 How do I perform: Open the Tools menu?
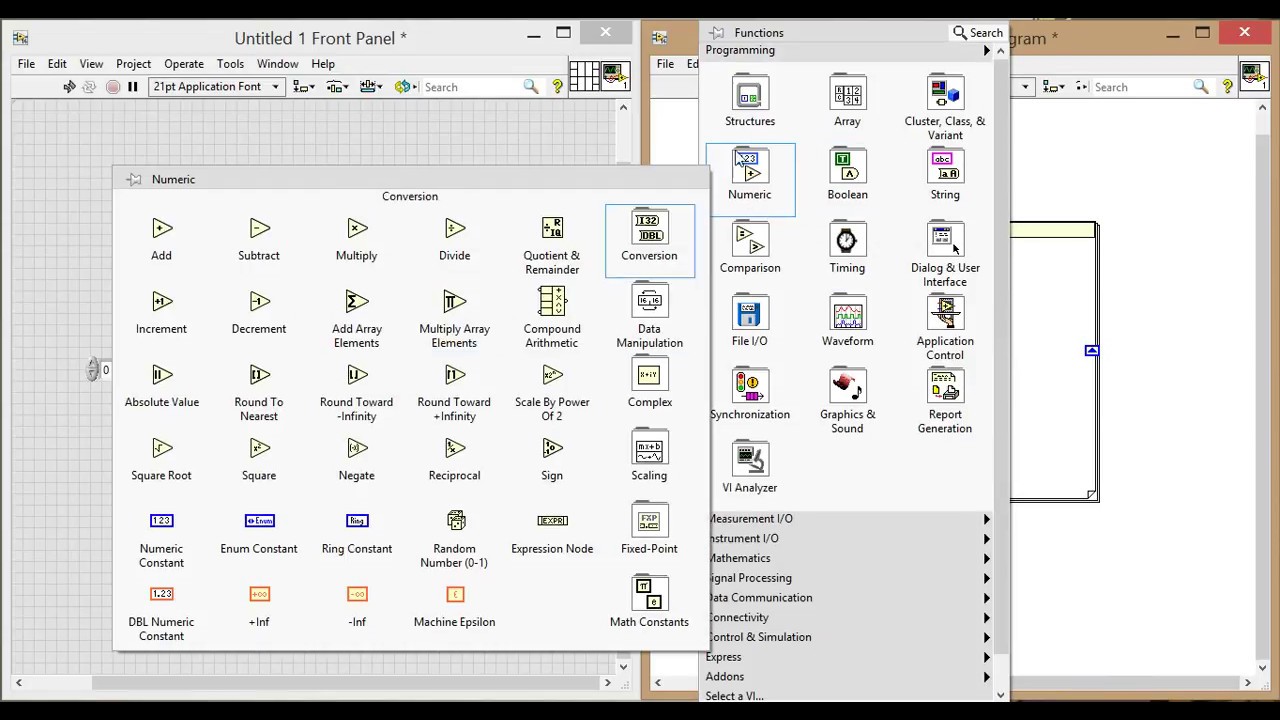coord(230,64)
